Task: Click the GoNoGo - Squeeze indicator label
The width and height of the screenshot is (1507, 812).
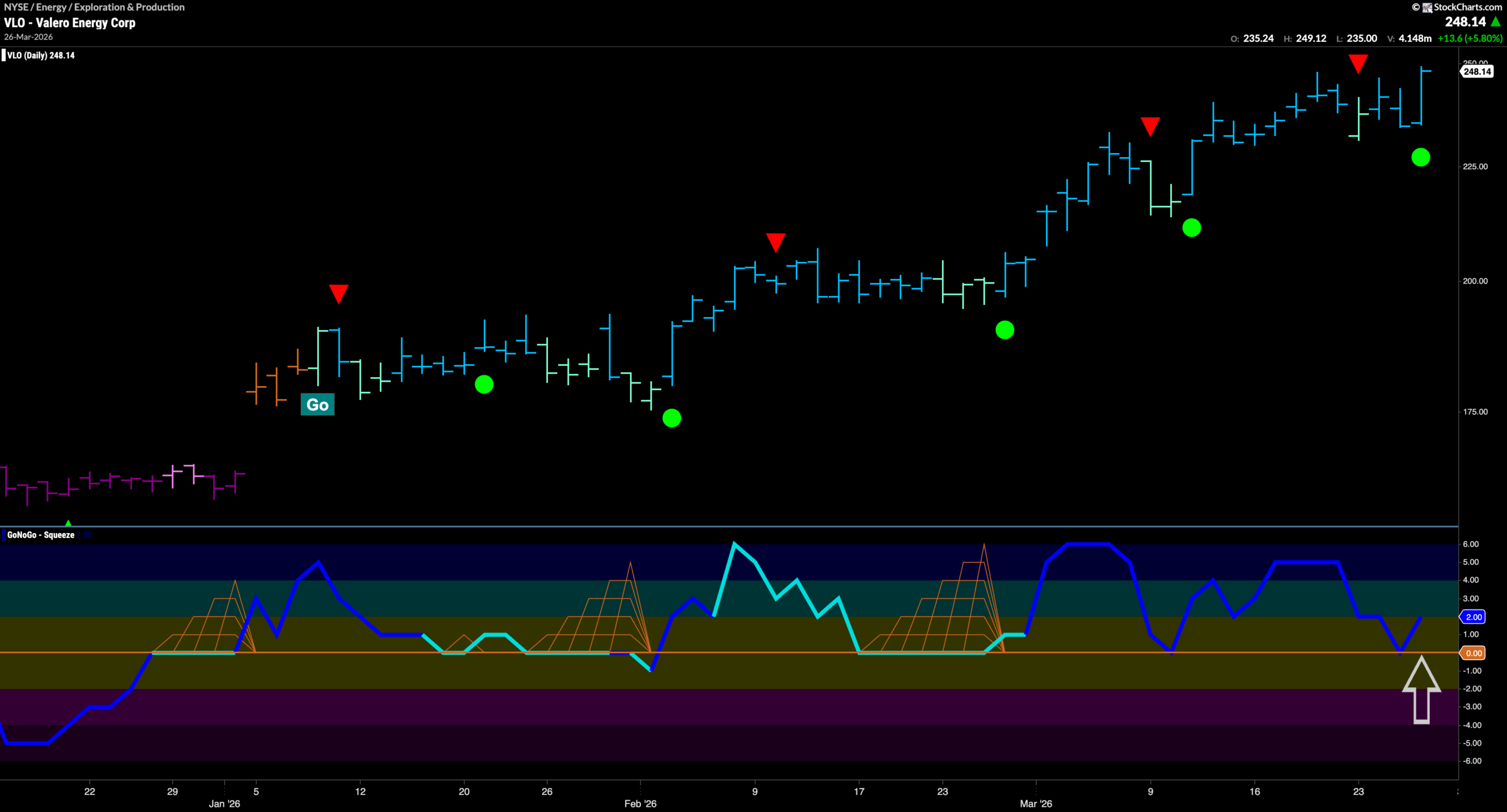Action: [41, 535]
